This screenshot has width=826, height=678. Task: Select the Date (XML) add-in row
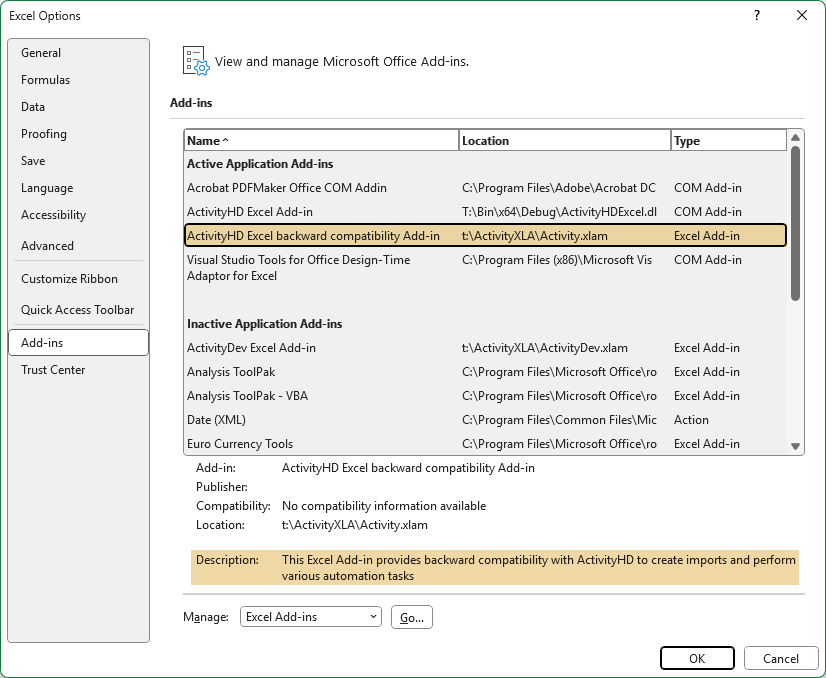[485, 420]
